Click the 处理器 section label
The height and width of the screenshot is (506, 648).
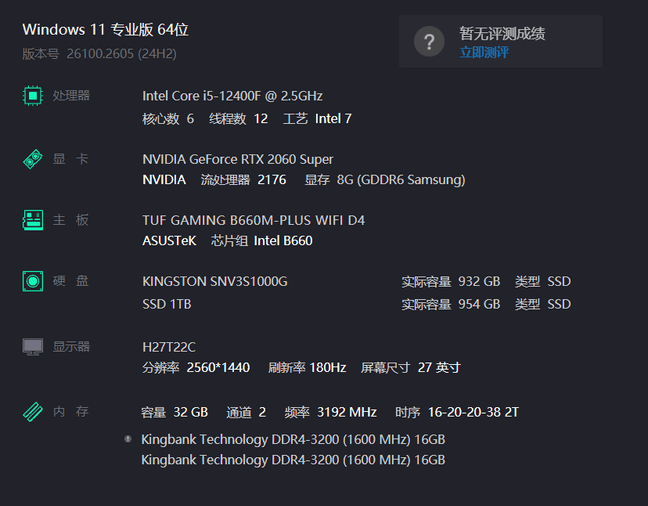coord(71,96)
